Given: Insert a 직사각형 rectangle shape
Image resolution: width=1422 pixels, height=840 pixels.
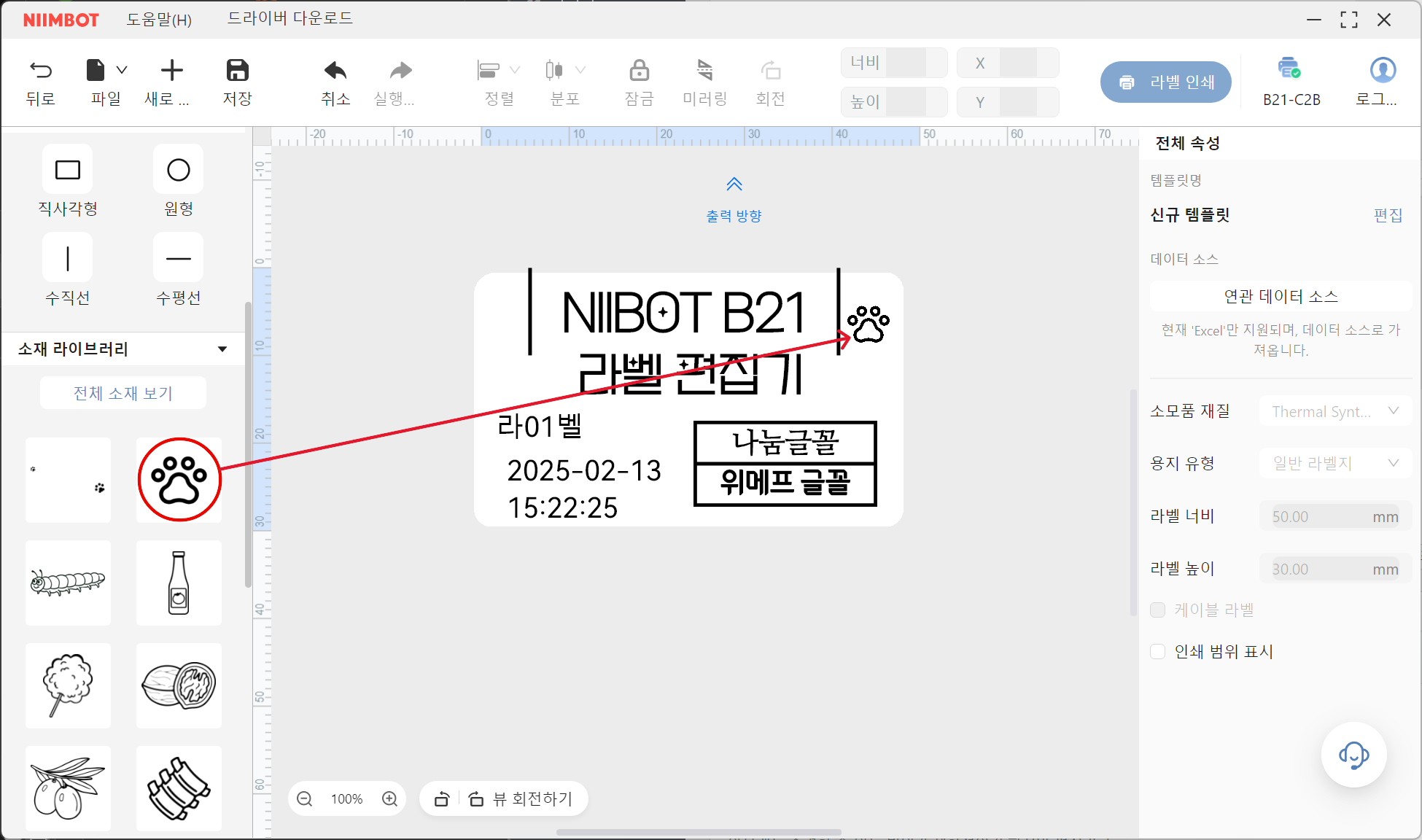Looking at the screenshot, I should click(68, 170).
